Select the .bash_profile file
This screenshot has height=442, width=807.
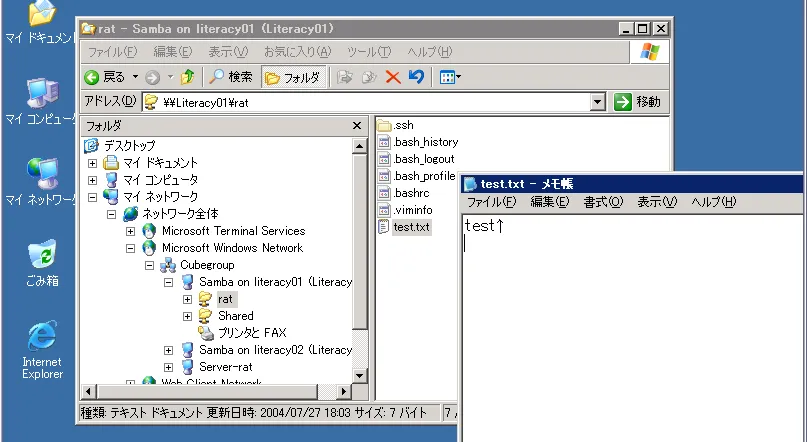pyautogui.click(x=416, y=176)
